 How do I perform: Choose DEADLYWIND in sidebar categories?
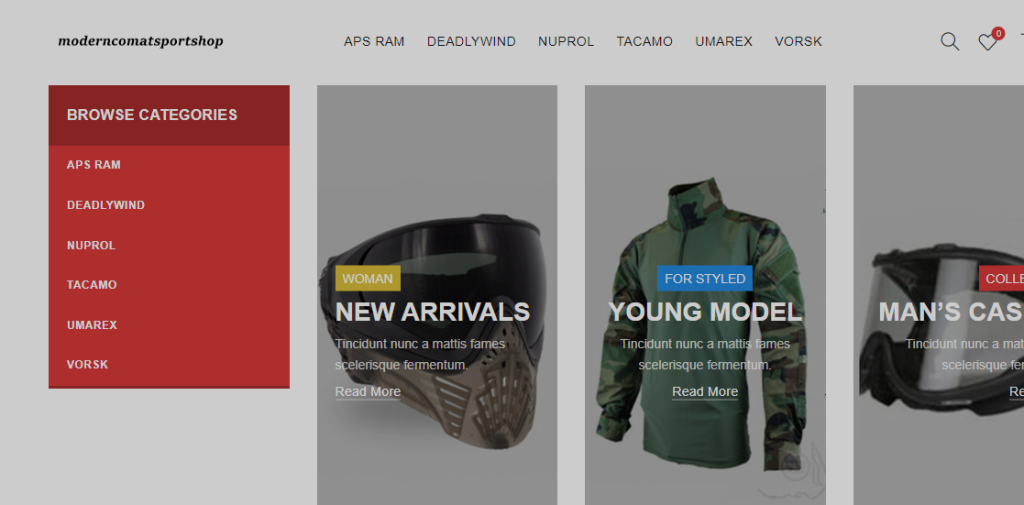click(106, 205)
